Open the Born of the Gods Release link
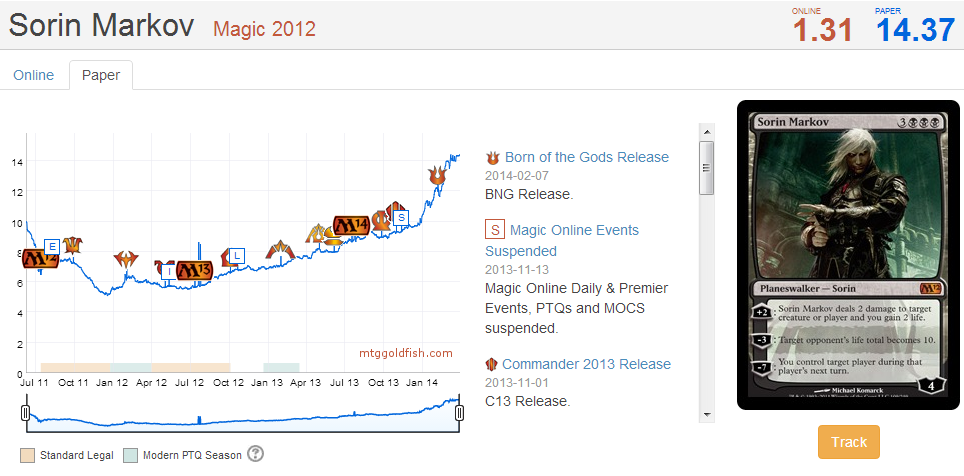Screen dimensions: 964x476 tap(586, 157)
